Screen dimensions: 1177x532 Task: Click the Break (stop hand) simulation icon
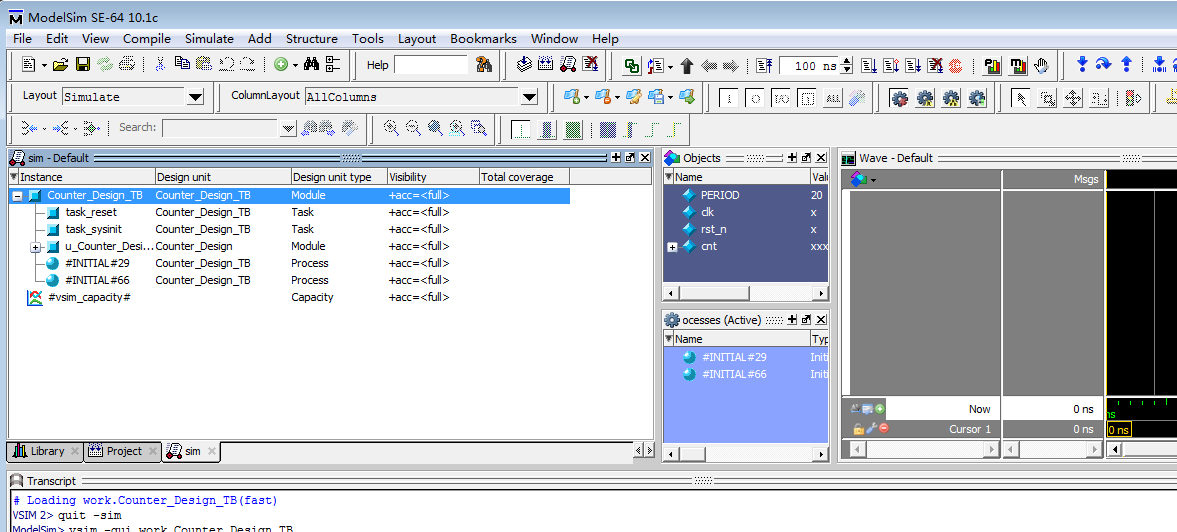(1042, 66)
